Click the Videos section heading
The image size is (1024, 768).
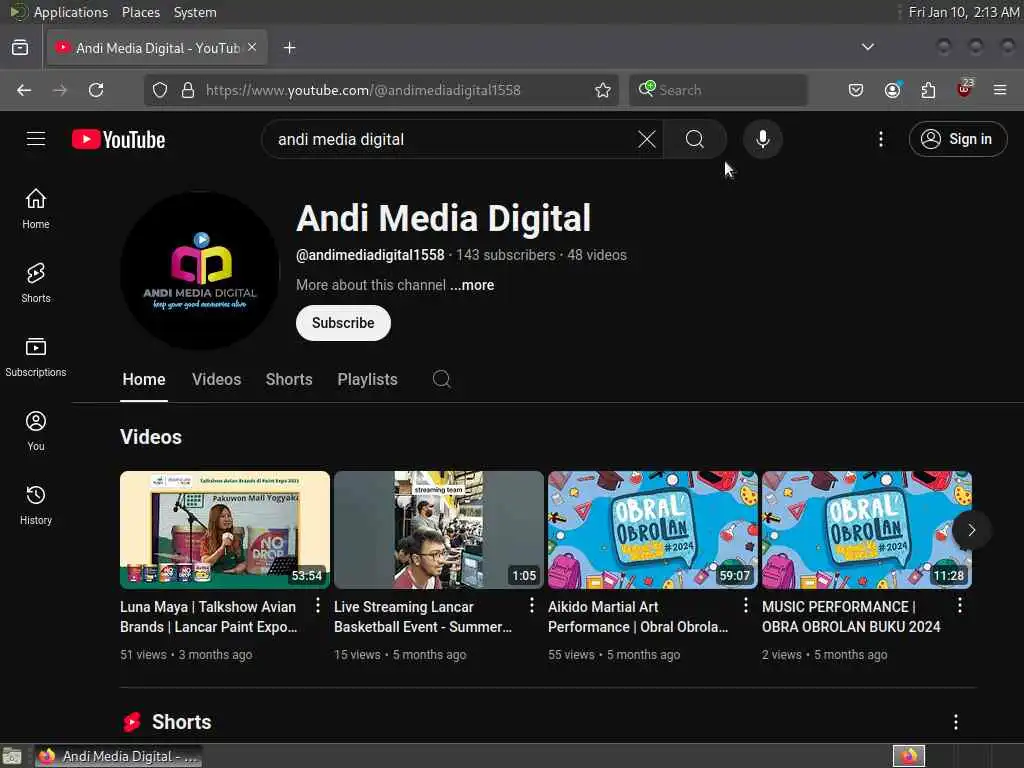pos(151,437)
